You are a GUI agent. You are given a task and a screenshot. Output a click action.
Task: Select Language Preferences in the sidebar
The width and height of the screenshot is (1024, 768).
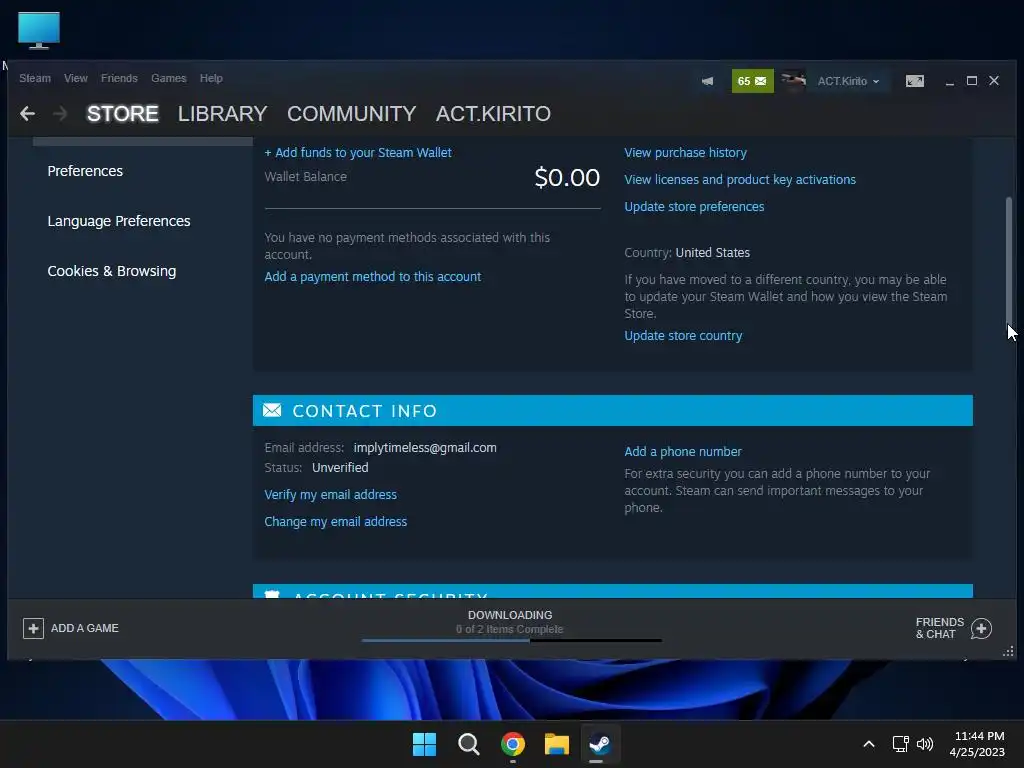click(x=119, y=221)
